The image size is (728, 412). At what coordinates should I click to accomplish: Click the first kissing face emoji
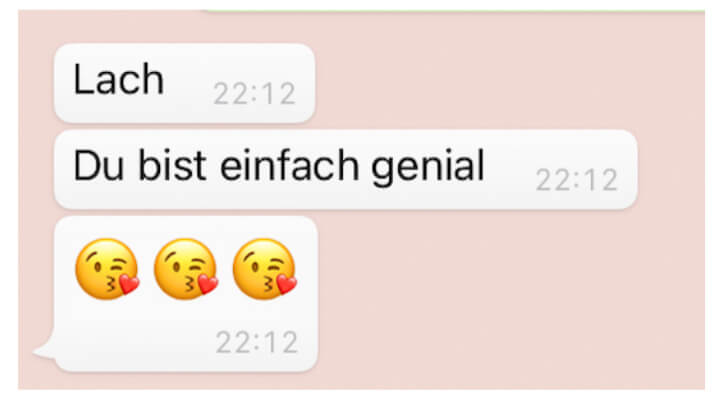click(x=107, y=269)
